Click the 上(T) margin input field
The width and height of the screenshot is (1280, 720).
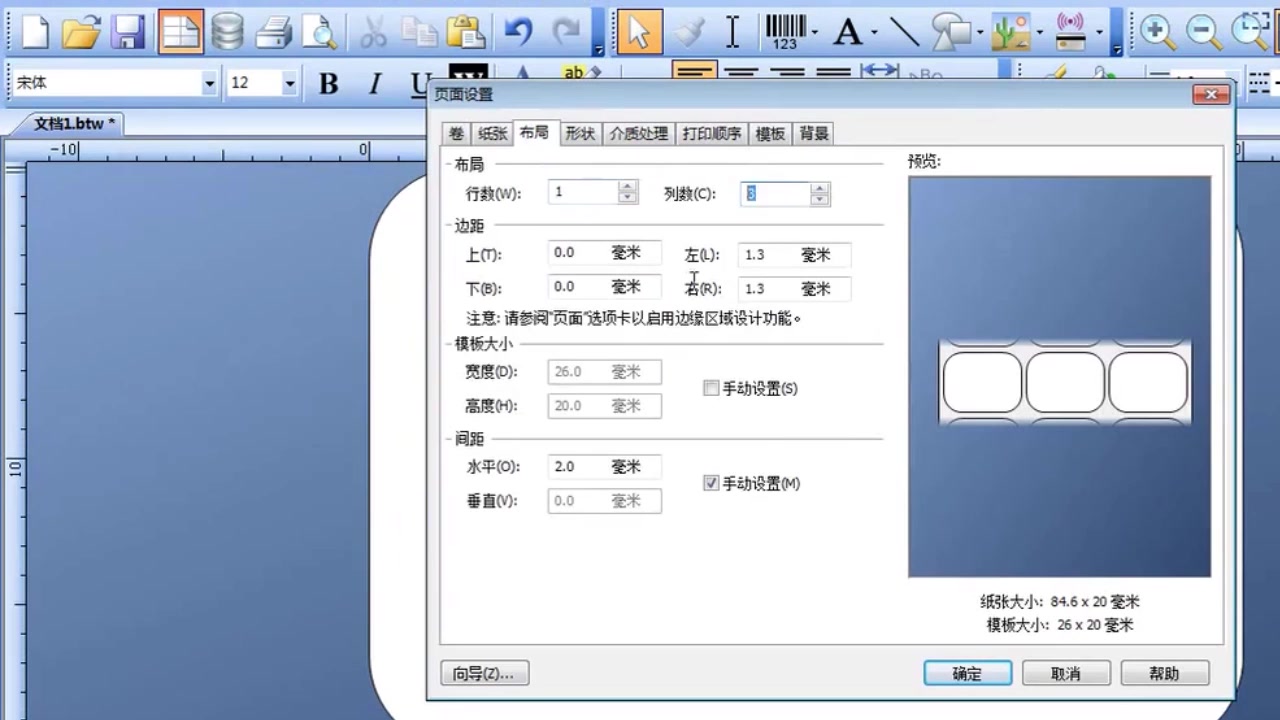coord(604,253)
